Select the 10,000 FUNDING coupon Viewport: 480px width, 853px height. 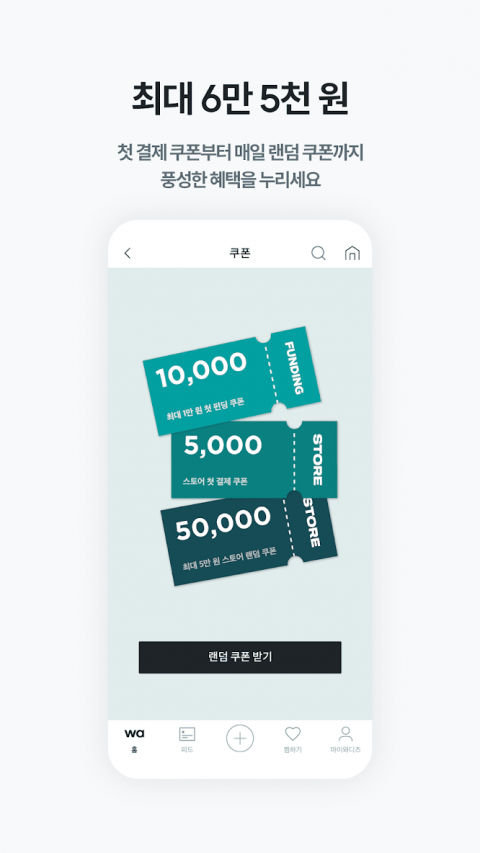(232, 381)
